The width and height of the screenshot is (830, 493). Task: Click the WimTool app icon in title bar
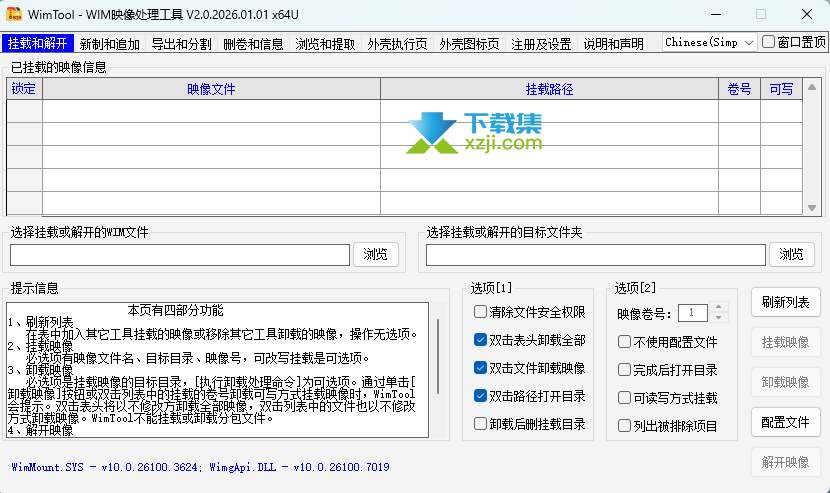click(15, 15)
